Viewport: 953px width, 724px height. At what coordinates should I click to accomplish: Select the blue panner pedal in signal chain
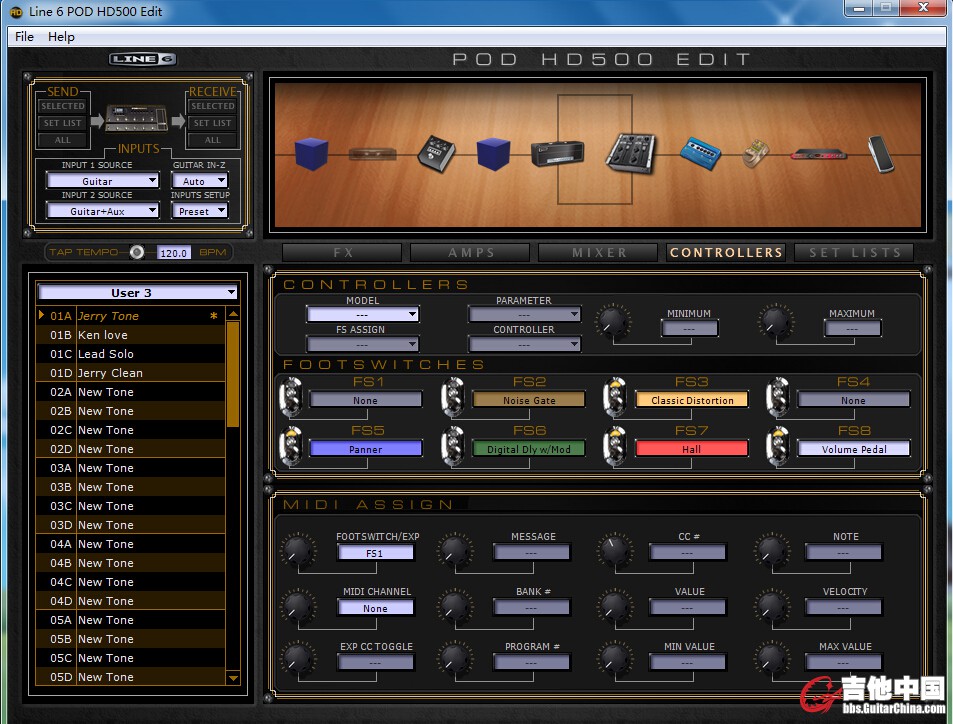point(700,153)
